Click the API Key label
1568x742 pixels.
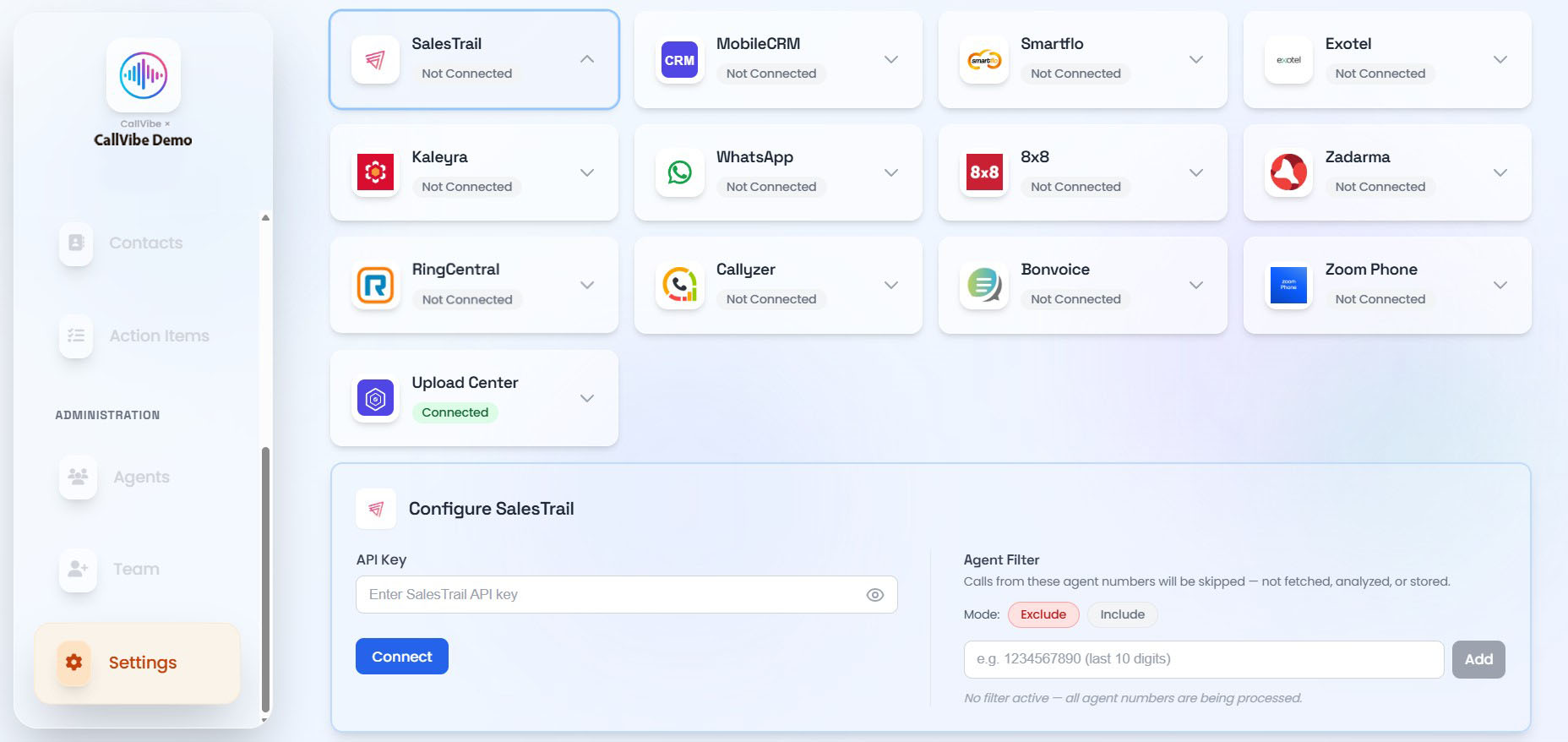click(381, 559)
